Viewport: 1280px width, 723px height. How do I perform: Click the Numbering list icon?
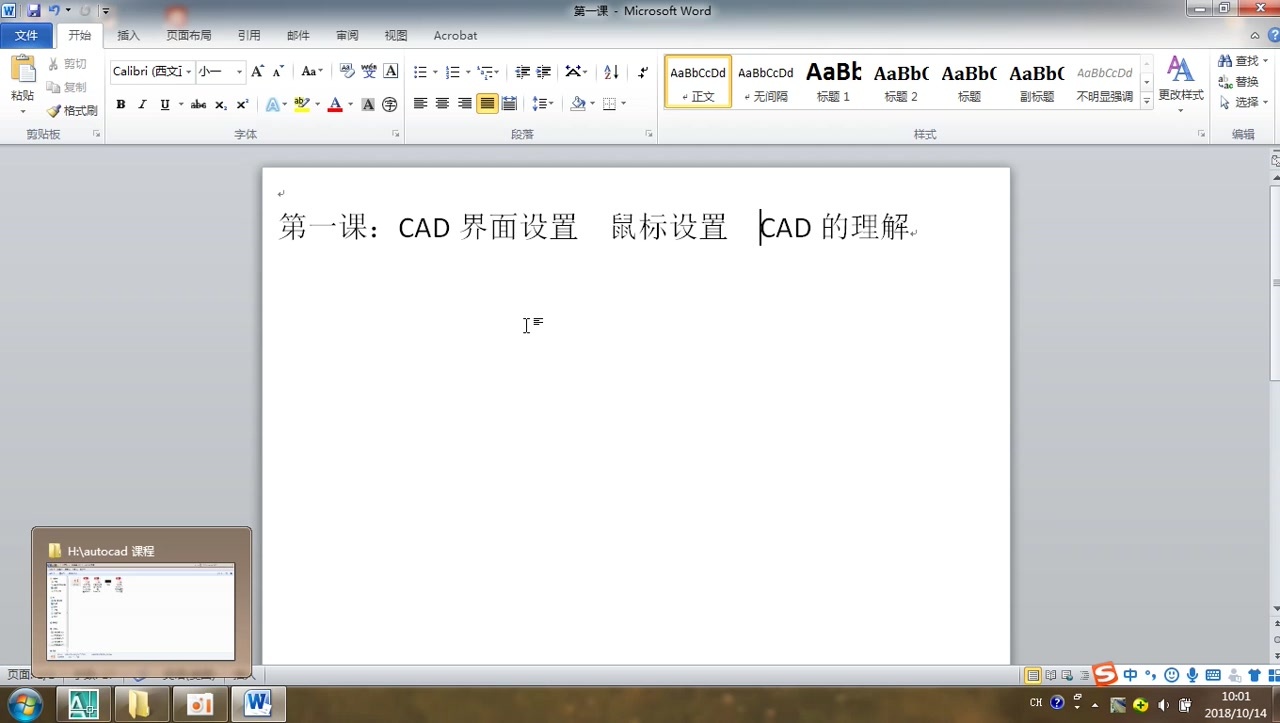(x=452, y=72)
